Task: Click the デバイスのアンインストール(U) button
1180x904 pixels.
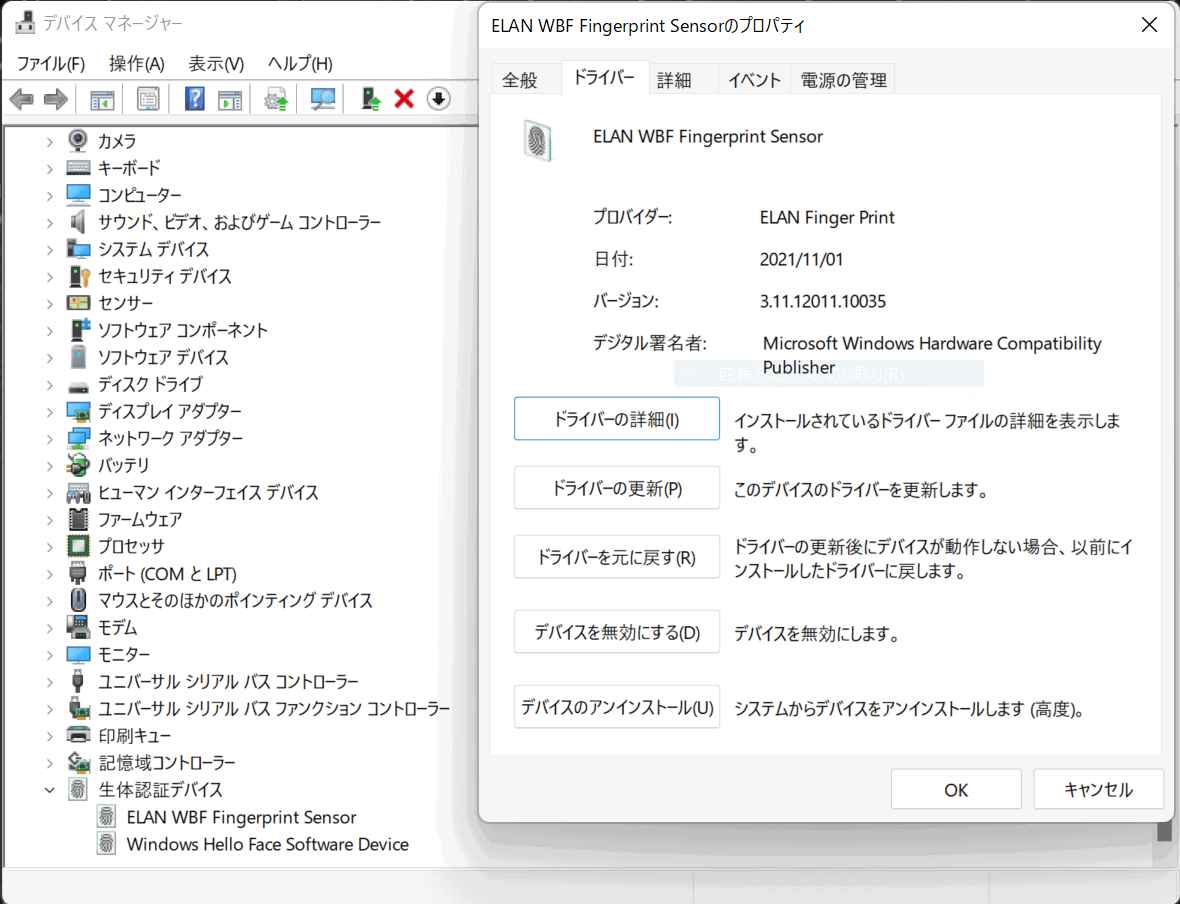Action: click(x=616, y=707)
